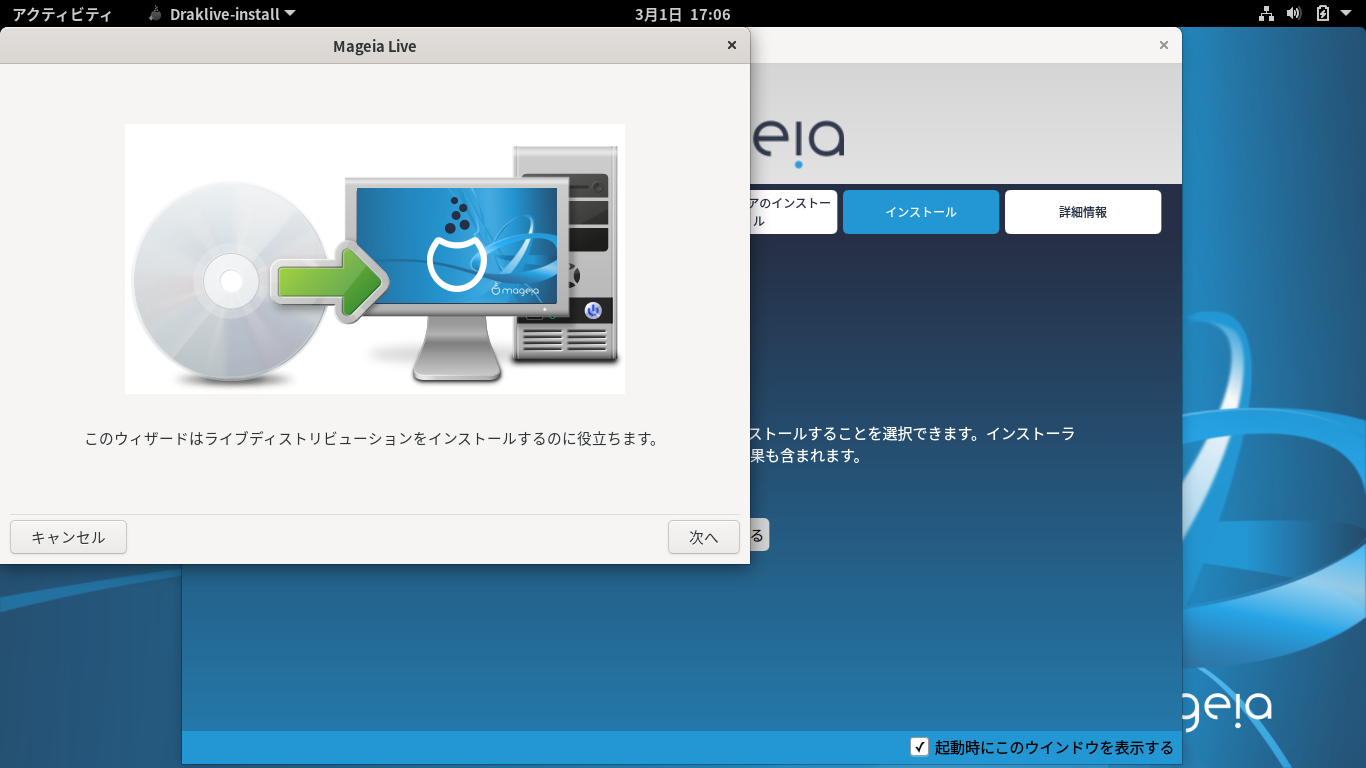Close the Mageia Live dialog
This screenshot has width=1366, height=768.
tap(731, 45)
